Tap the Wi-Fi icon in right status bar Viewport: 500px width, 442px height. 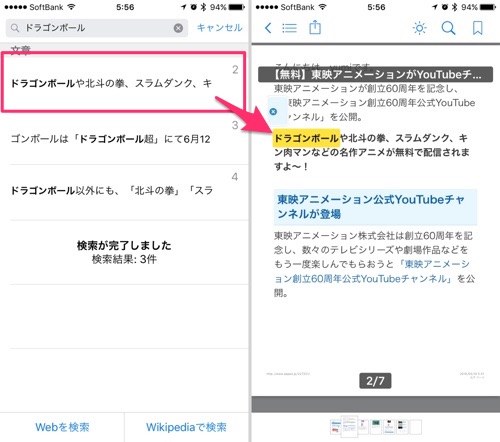[x=322, y=7]
